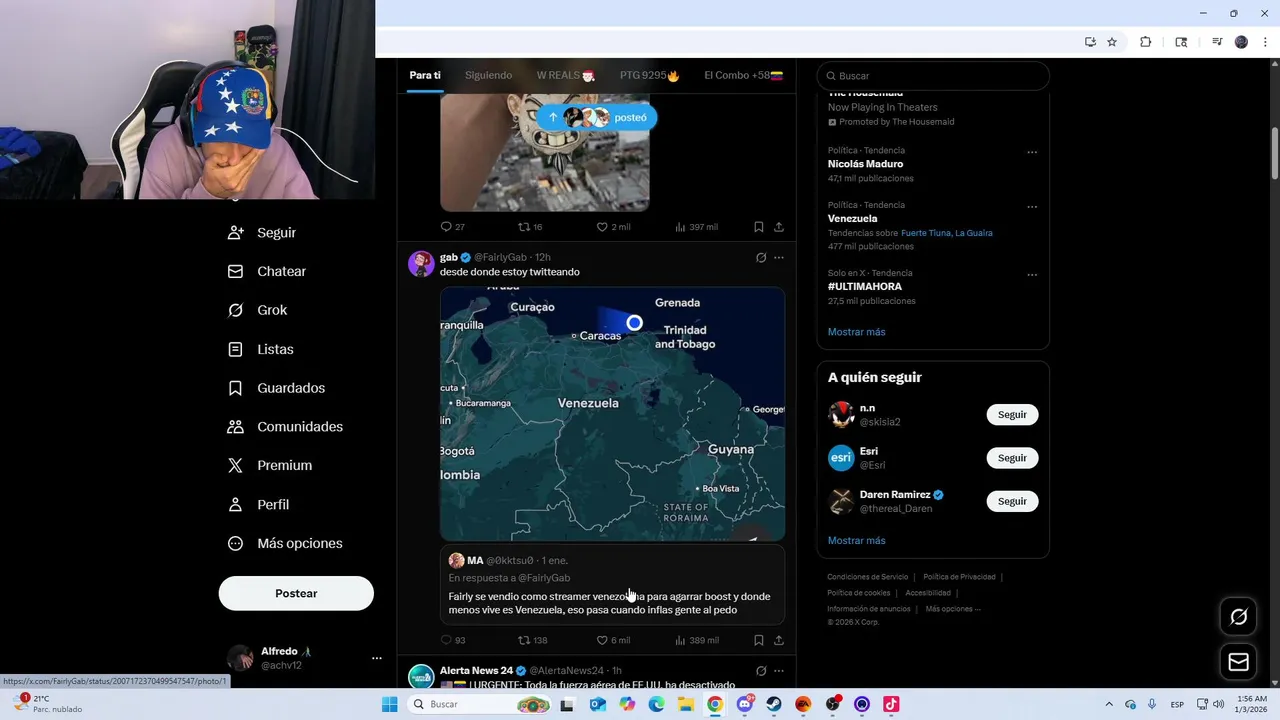Screen dimensions: 1280x720
Task: Share gab's post with 389 mil views
Action: [779, 640]
